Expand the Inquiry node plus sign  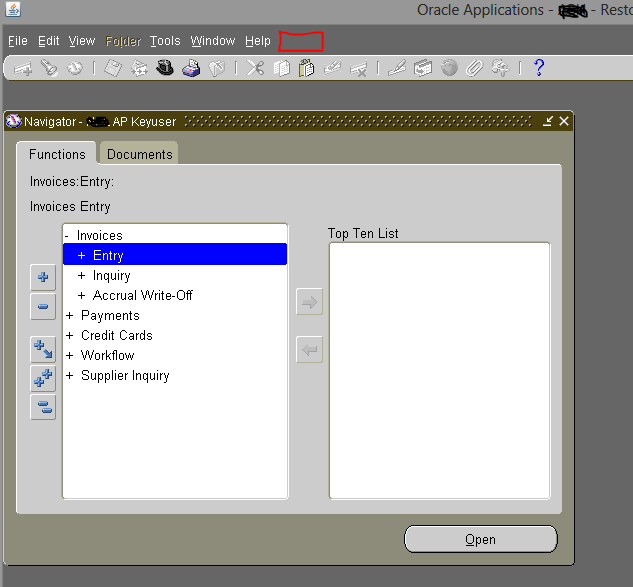click(x=82, y=275)
